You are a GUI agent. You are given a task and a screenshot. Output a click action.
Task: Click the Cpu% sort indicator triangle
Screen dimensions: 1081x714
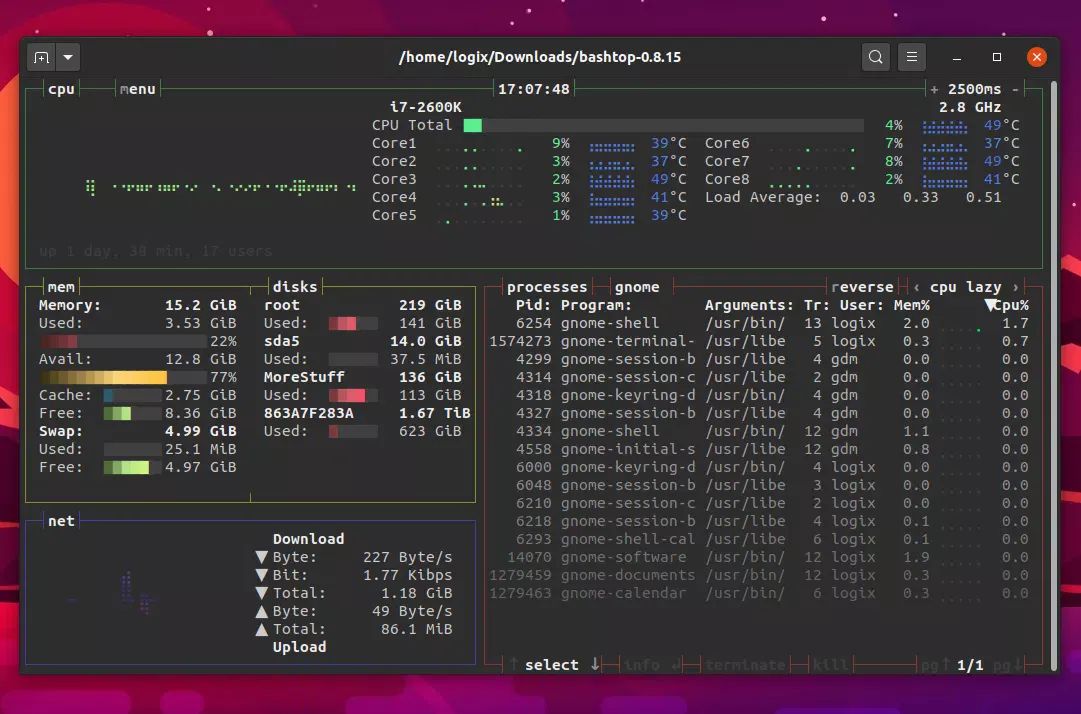click(990, 305)
